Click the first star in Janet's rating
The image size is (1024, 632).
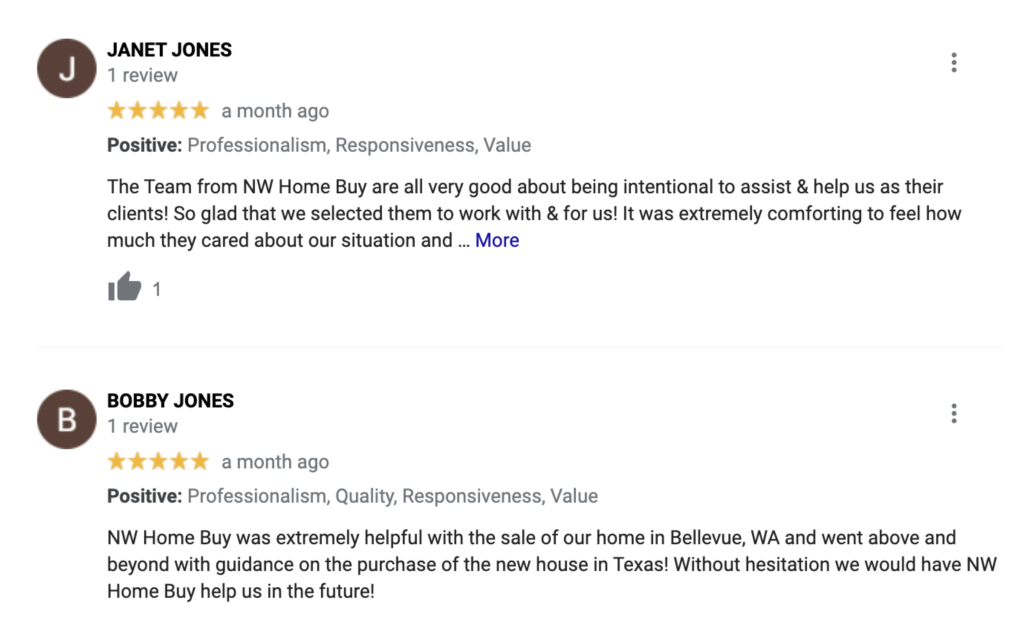click(117, 110)
